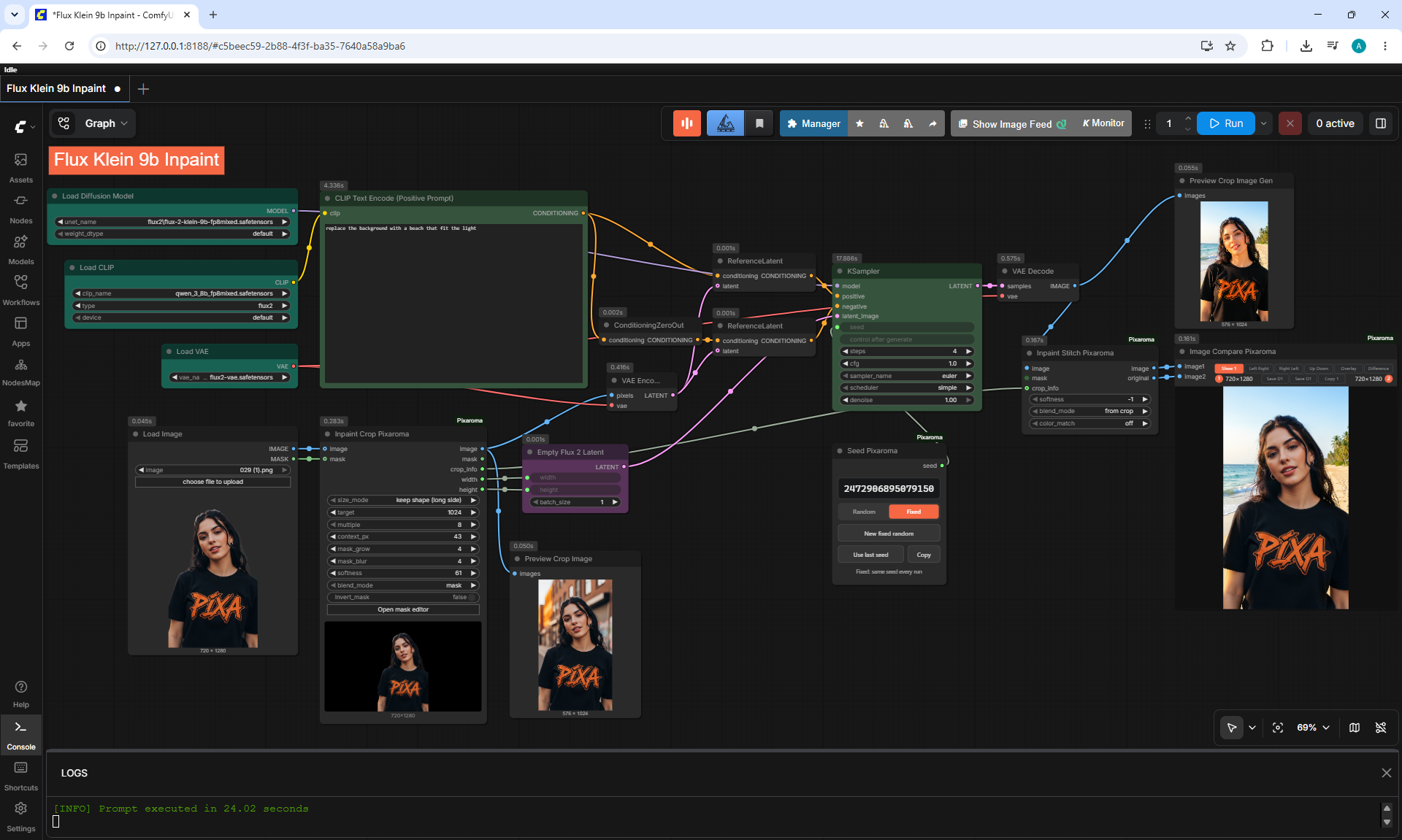Image resolution: width=1402 pixels, height=840 pixels.
Task: Open the Models sidebar panel
Action: coord(21,249)
